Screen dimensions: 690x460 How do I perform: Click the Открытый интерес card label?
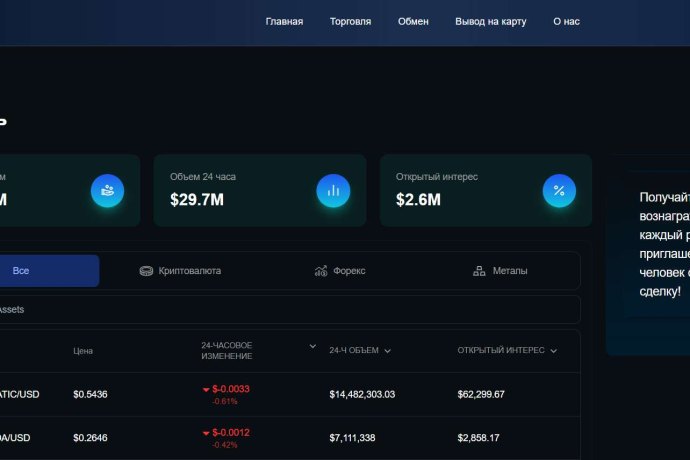(x=437, y=177)
